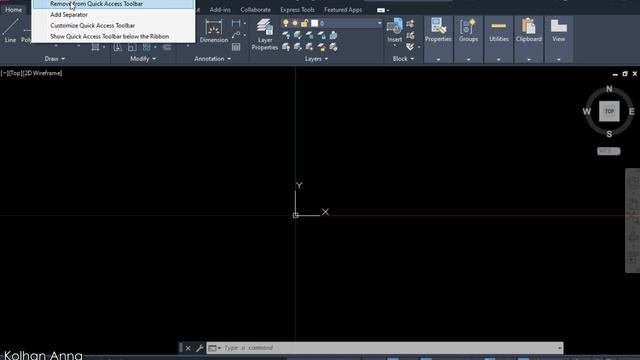Open the command line history dropdown arrow

coord(559,348)
